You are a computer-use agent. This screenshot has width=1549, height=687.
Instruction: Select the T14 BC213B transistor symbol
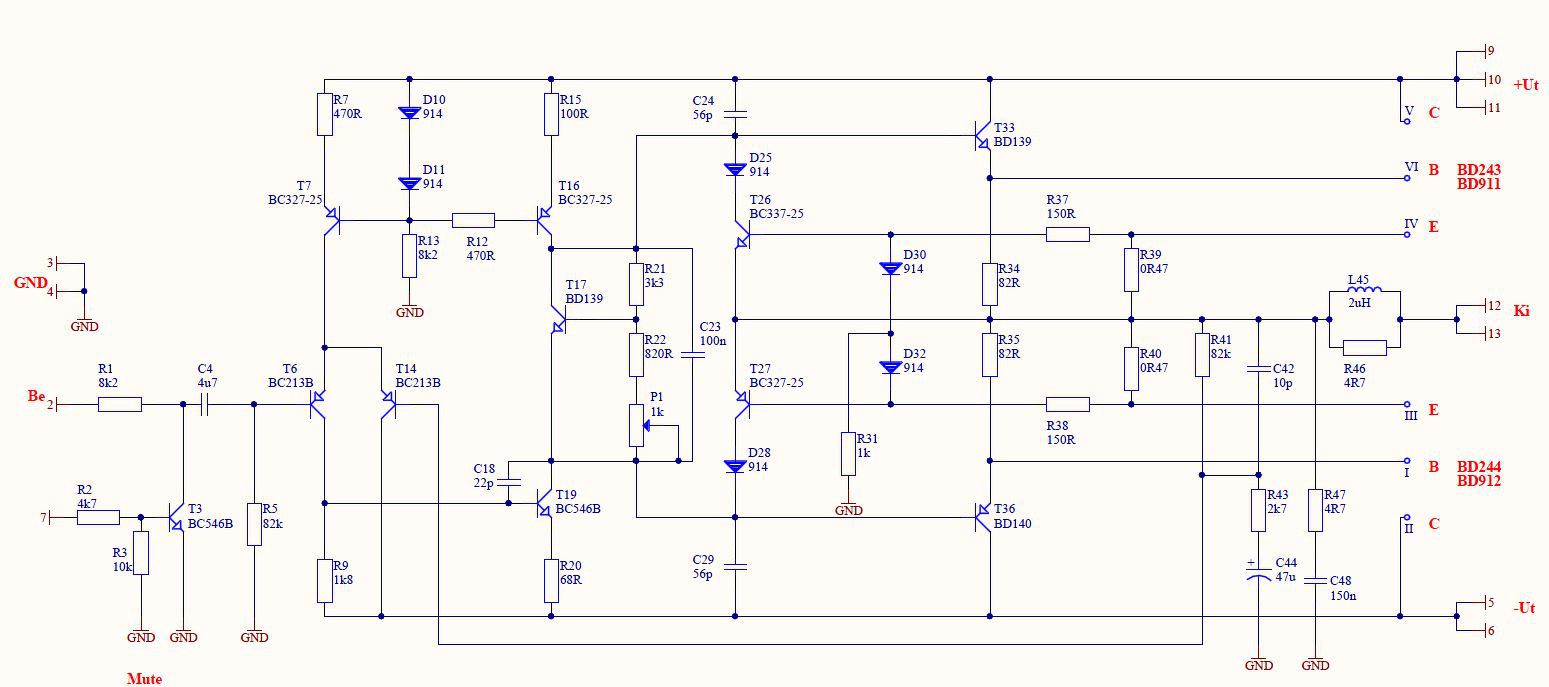[x=388, y=404]
